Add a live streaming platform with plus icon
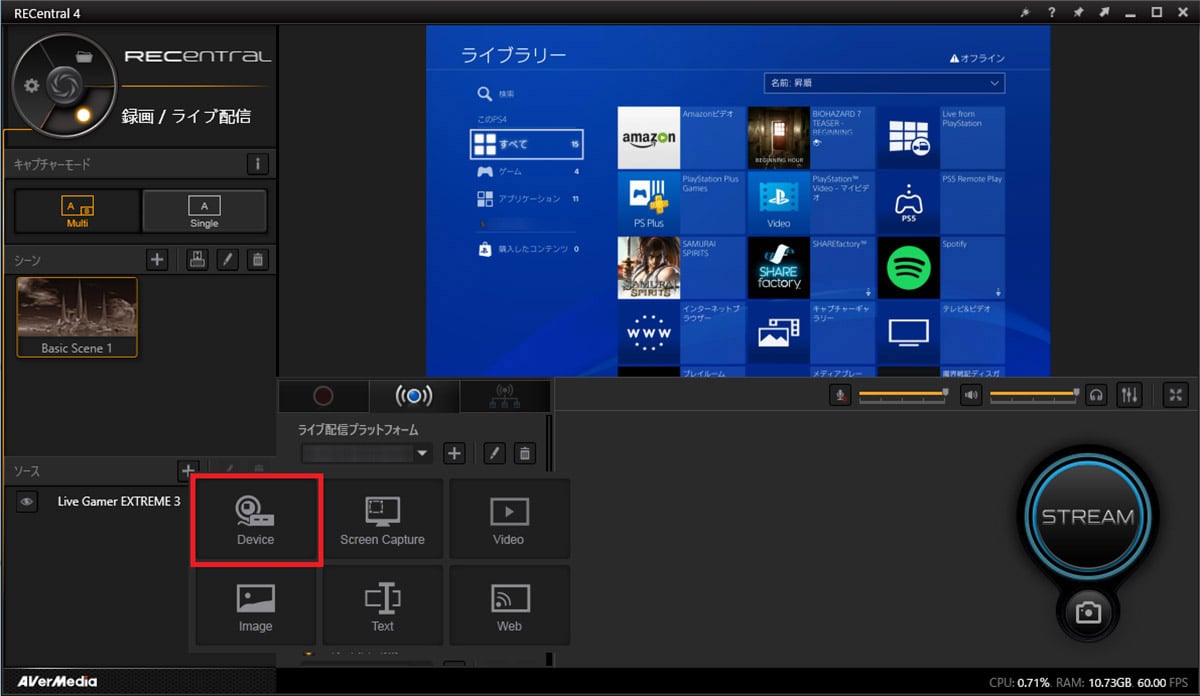1200x696 pixels. tap(455, 453)
